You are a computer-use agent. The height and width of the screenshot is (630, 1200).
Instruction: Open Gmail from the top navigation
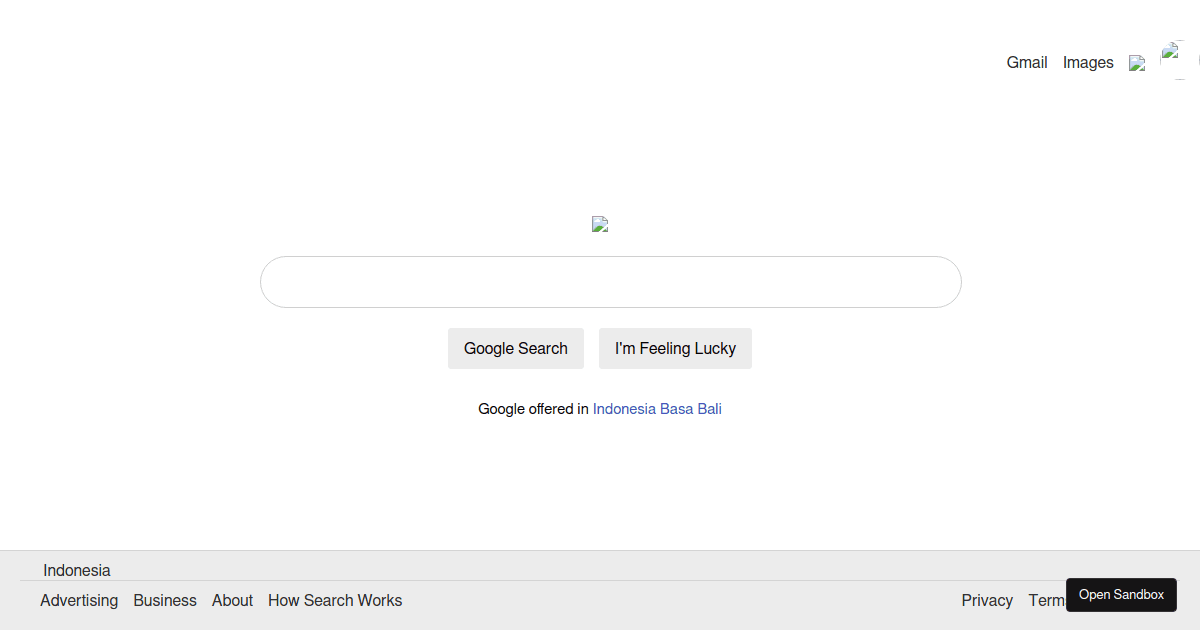coord(1026,62)
